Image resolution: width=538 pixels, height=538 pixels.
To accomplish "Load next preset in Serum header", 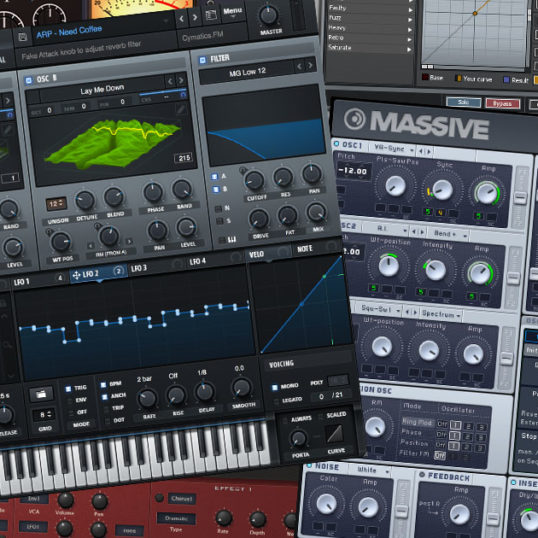I will [x=195, y=17].
